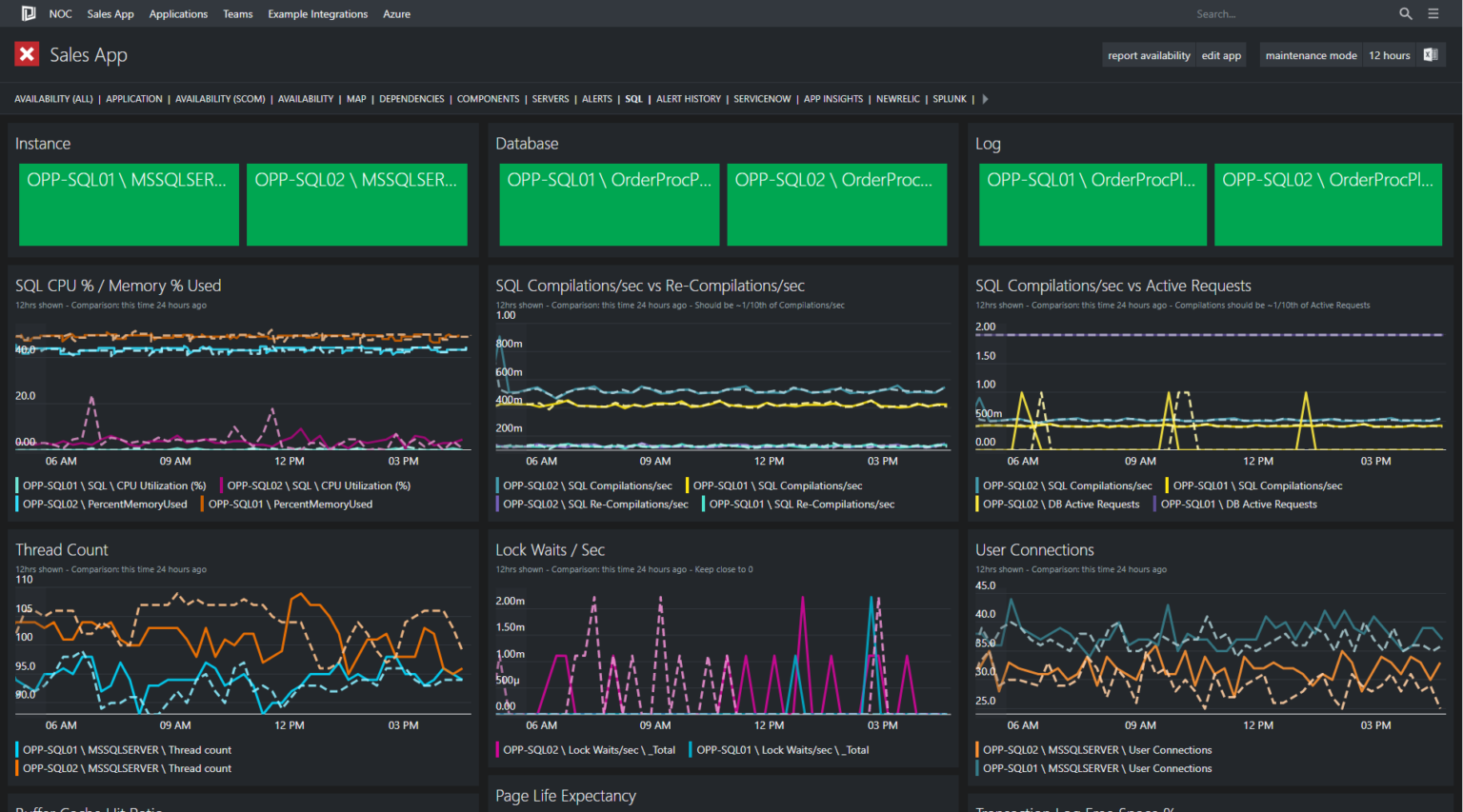Open the 12 hours timeframe selector

(1390, 55)
